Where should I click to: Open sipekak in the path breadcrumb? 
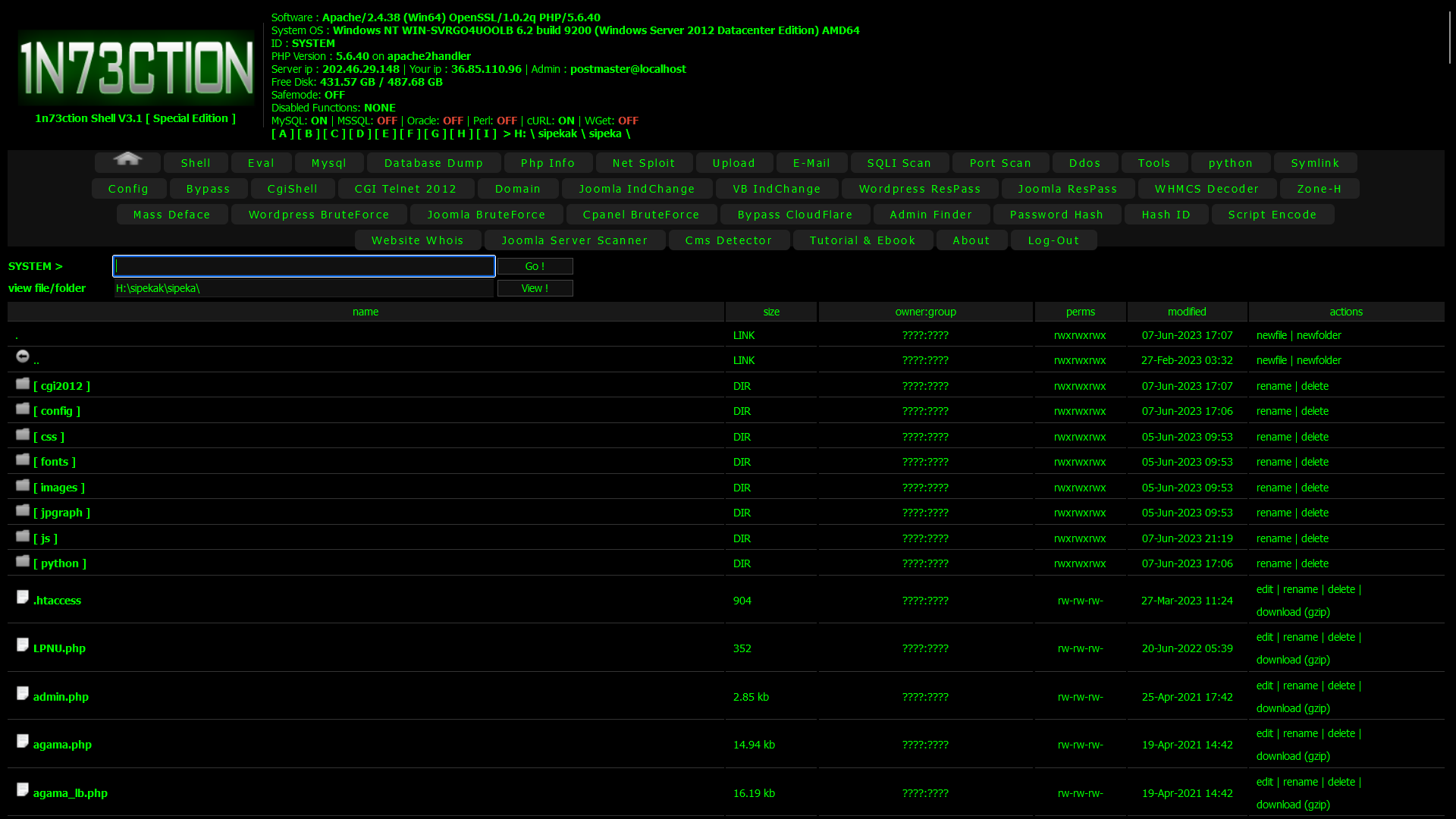tap(557, 133)
